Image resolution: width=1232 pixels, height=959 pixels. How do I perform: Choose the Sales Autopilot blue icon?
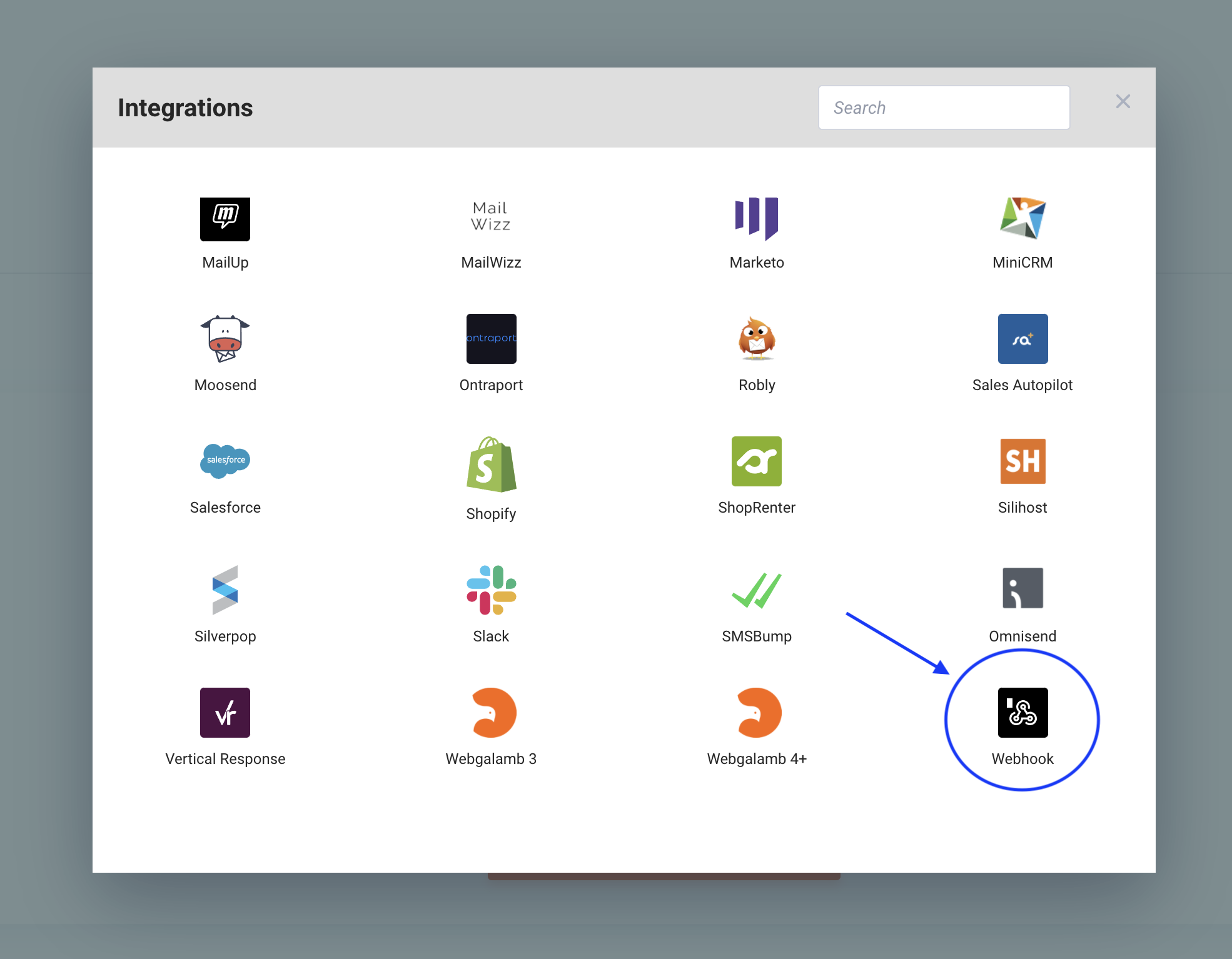point(1022,339)
